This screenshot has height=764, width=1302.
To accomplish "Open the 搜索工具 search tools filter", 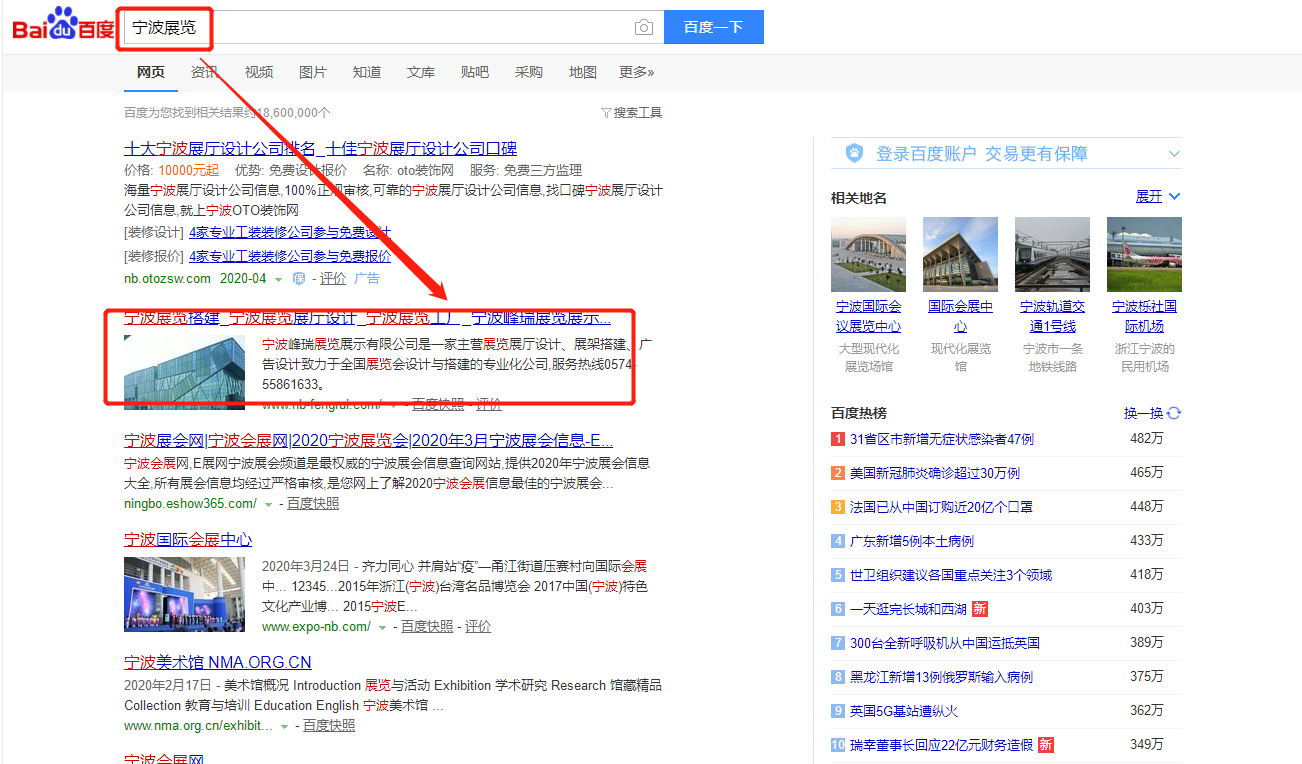I will (x=637, y=112).
